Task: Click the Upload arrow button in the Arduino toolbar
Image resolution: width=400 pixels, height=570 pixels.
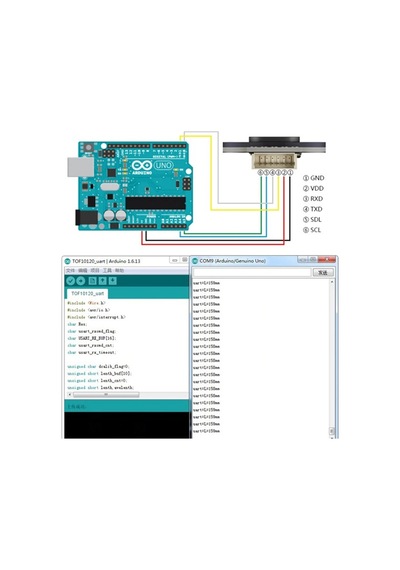Action: tap(81, 281)
